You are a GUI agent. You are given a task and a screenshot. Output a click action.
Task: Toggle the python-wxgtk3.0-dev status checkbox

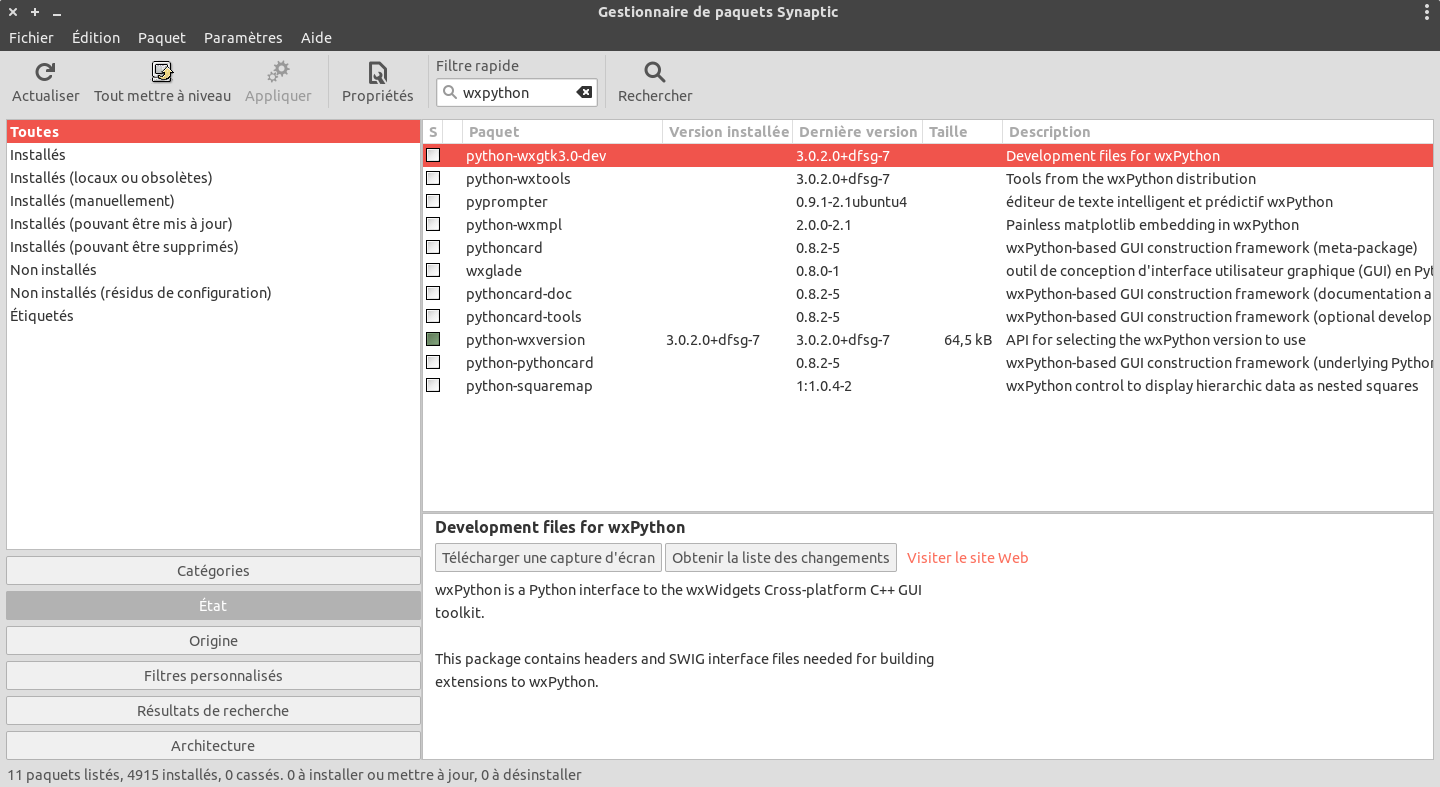click(x=433, y=155)
